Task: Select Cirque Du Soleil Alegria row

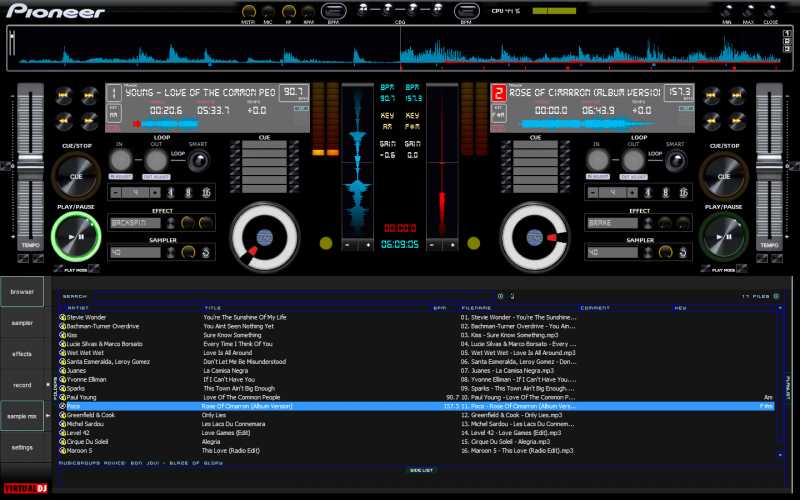Action: 417,442
